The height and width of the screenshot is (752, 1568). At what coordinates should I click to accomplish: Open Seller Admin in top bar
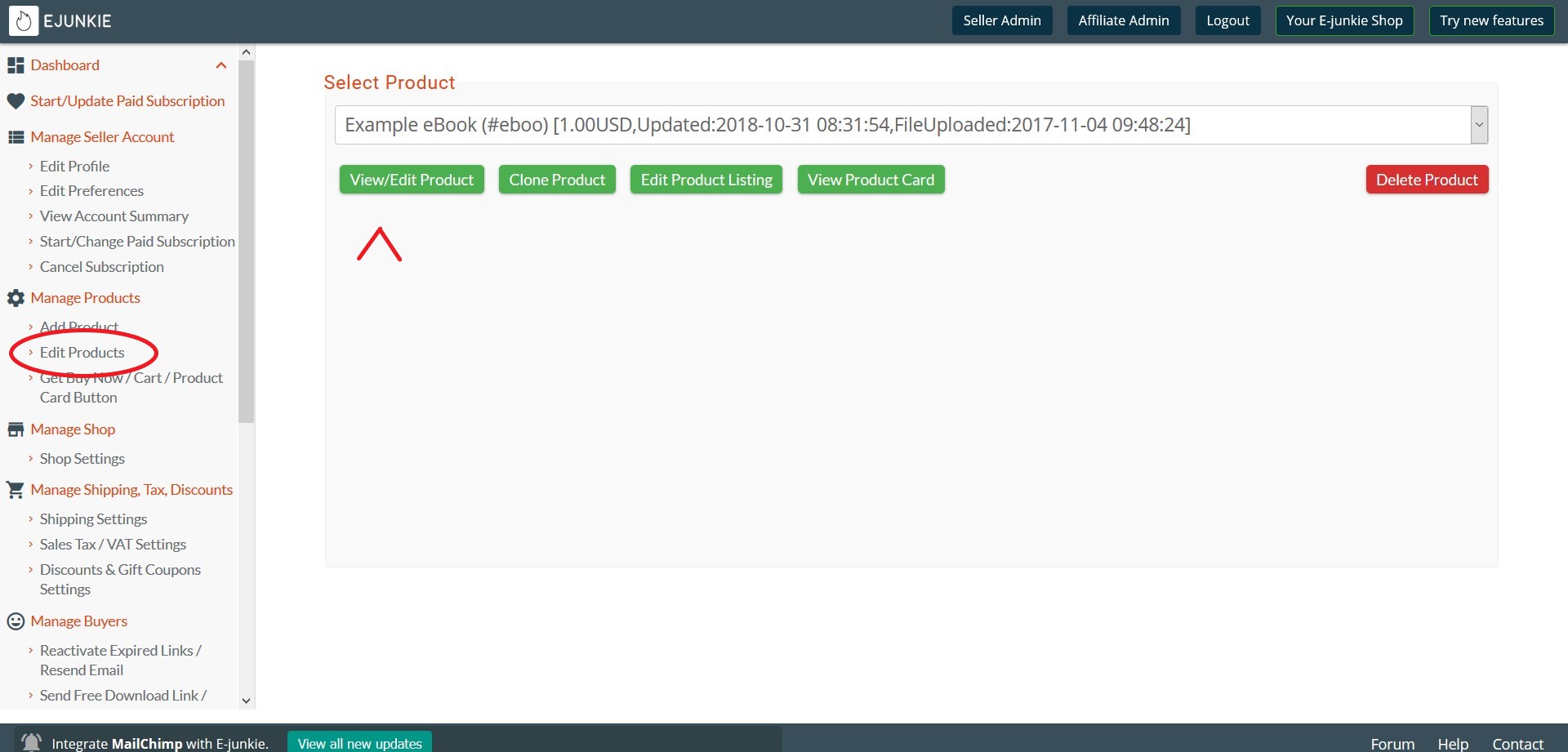pyautogui.click(x=1001, y=20)
